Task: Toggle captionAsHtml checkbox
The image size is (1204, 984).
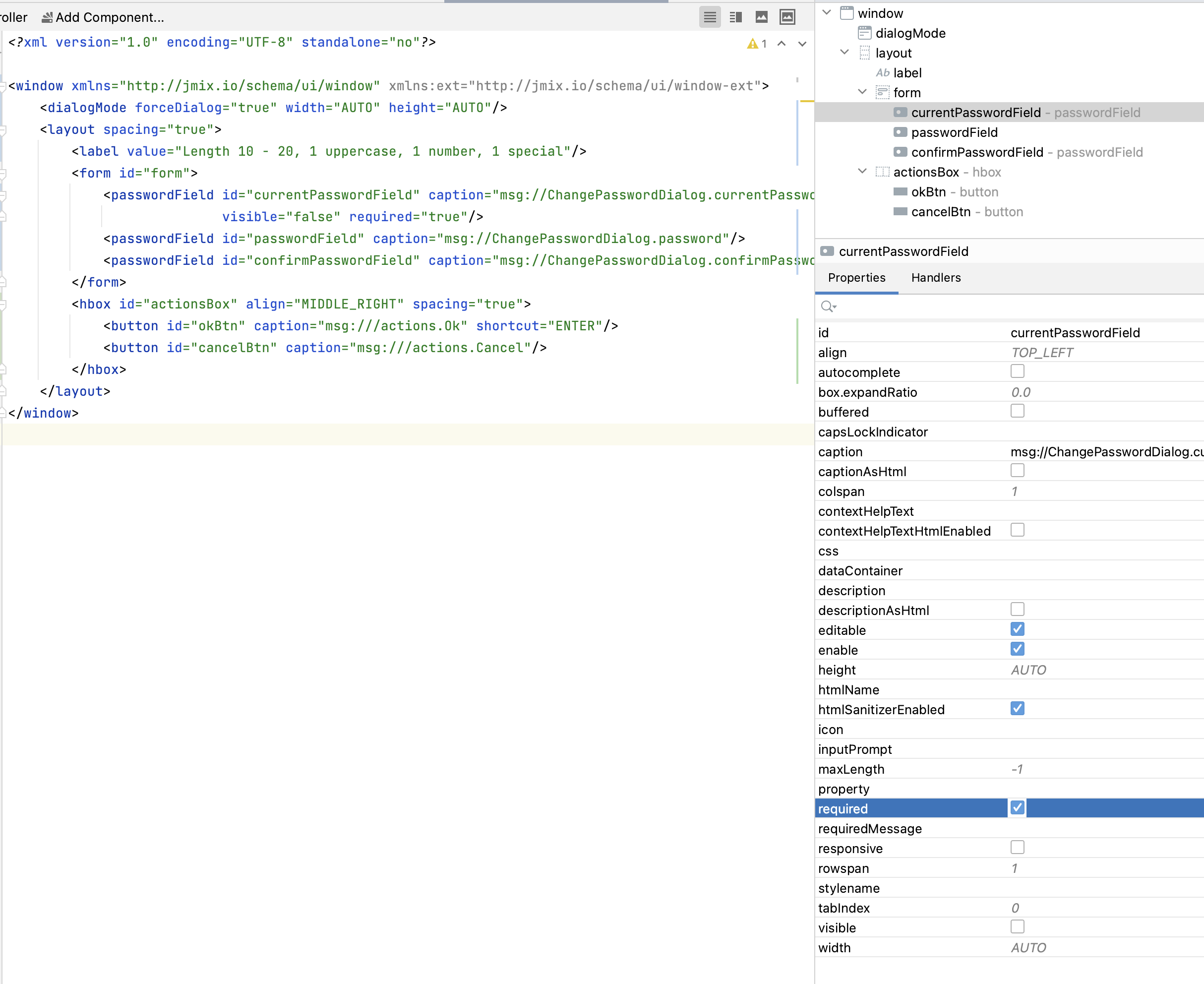Action: click(x=1017, y=471)
